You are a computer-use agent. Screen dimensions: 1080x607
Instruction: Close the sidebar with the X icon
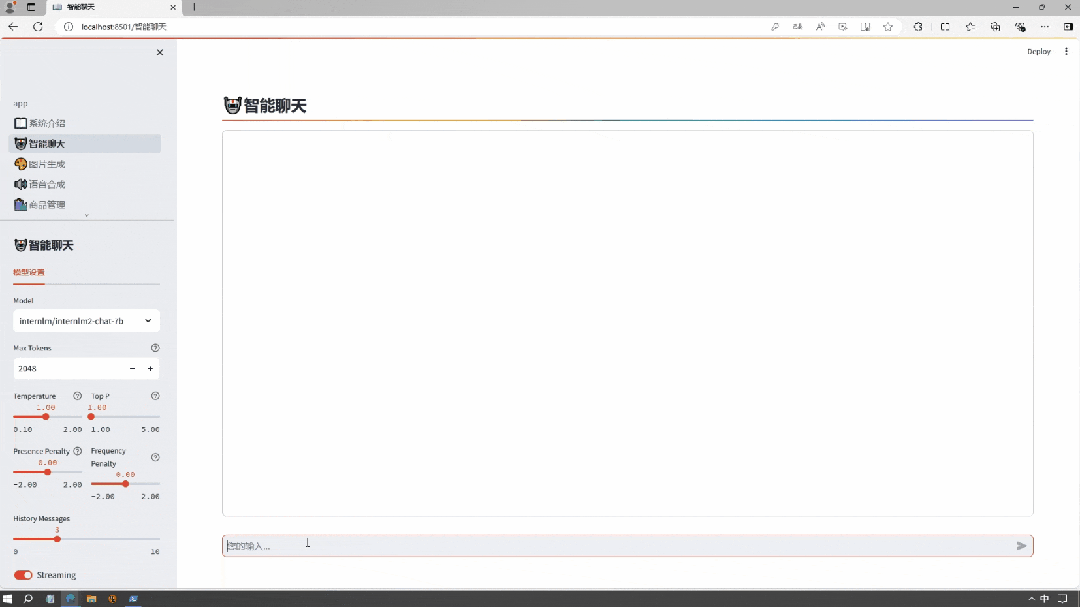click(x=160, y=52)
